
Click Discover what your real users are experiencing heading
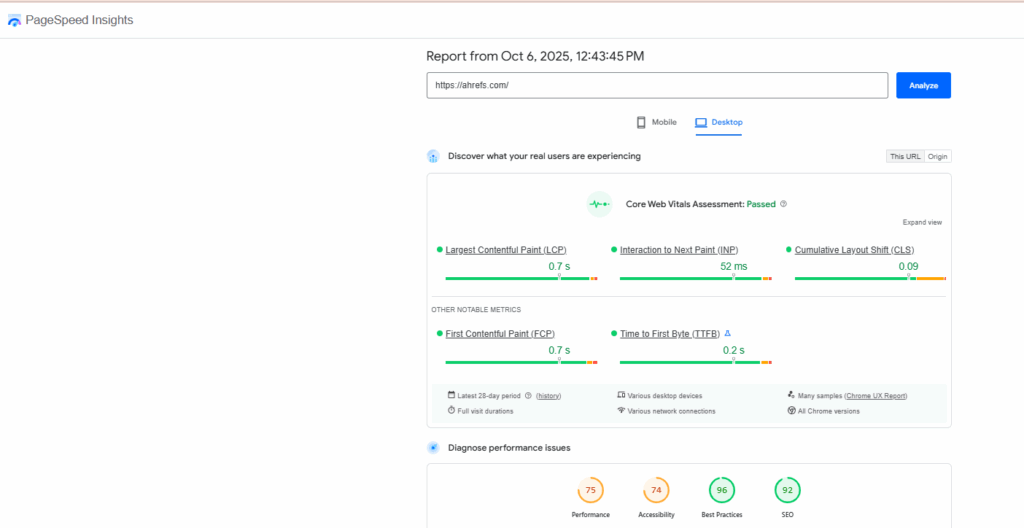544,156
